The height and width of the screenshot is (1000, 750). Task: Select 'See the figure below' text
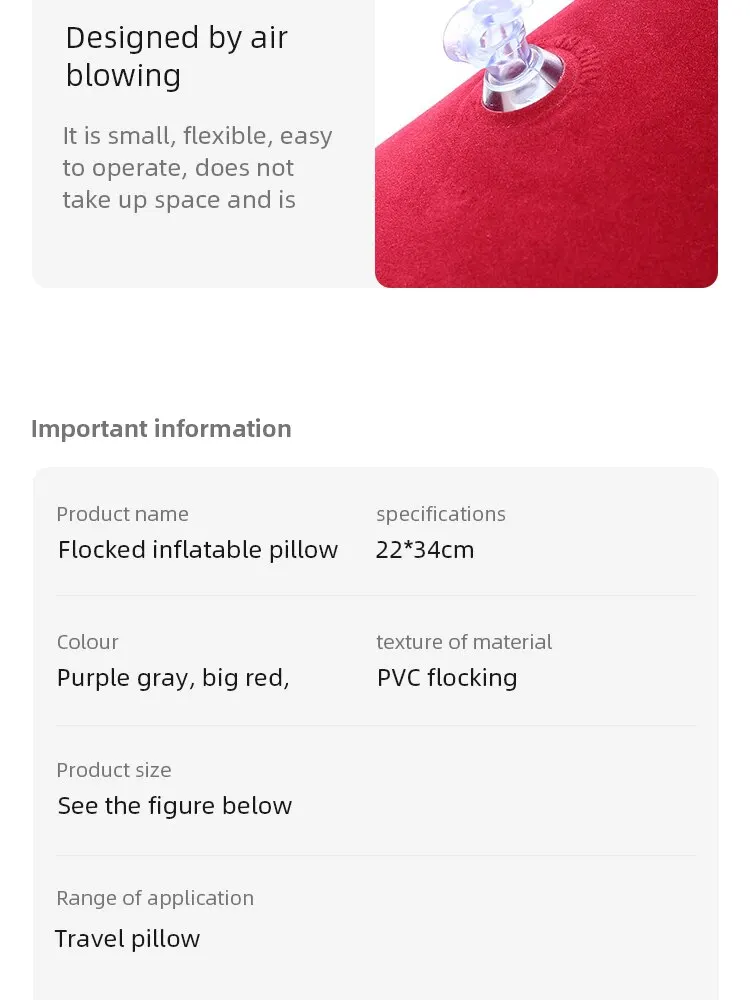pyautogui.click(x=175, y=806)
